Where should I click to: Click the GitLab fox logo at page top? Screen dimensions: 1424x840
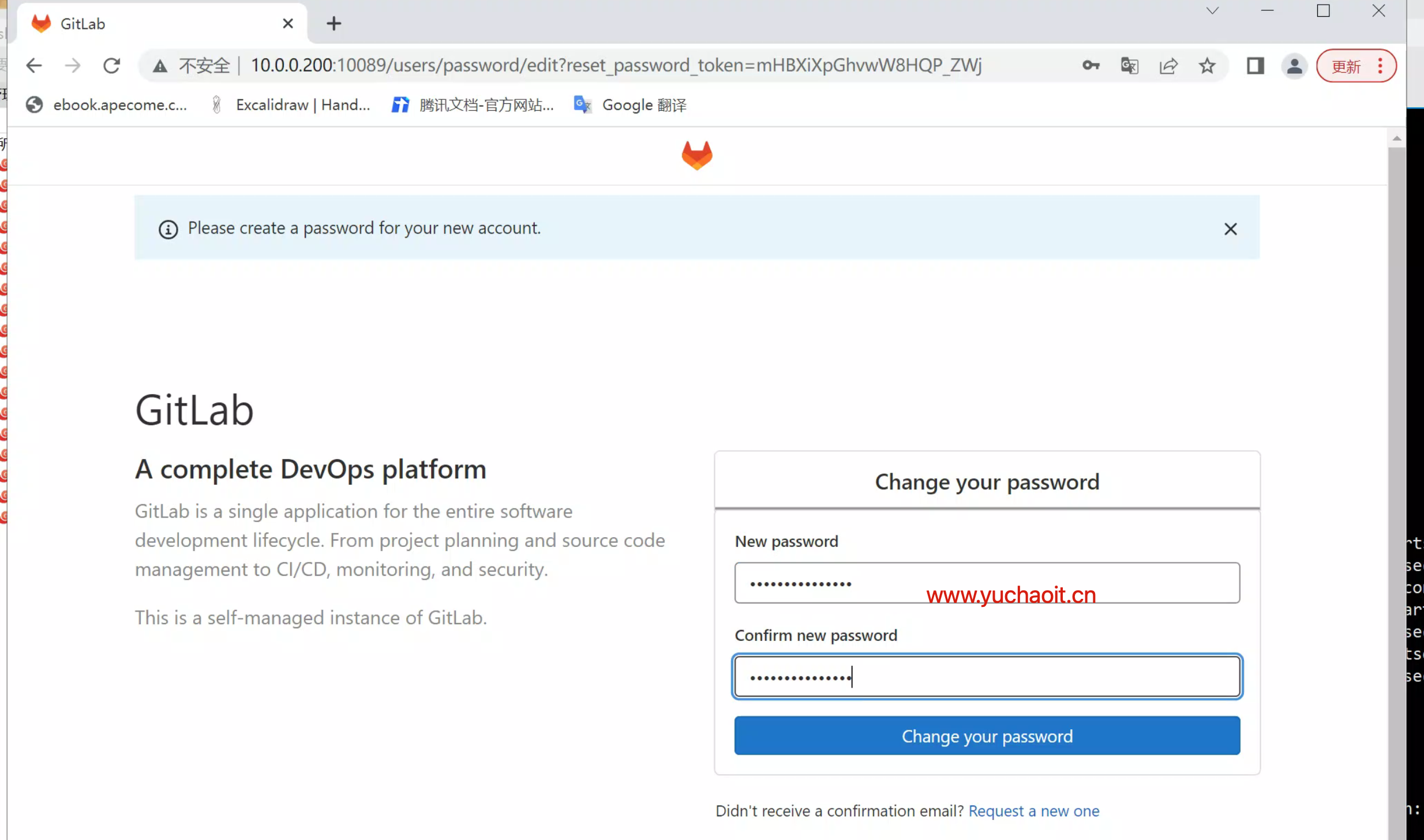coord(696,155)
